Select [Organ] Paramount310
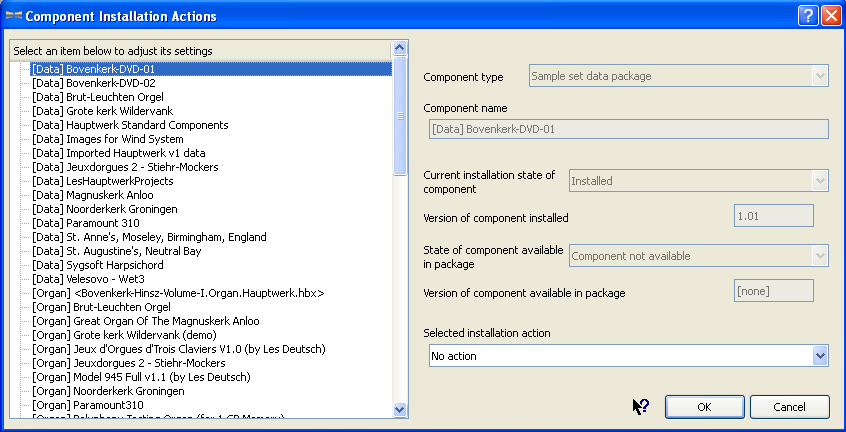Viewport: 846px width, 432px height. point(88,406)
